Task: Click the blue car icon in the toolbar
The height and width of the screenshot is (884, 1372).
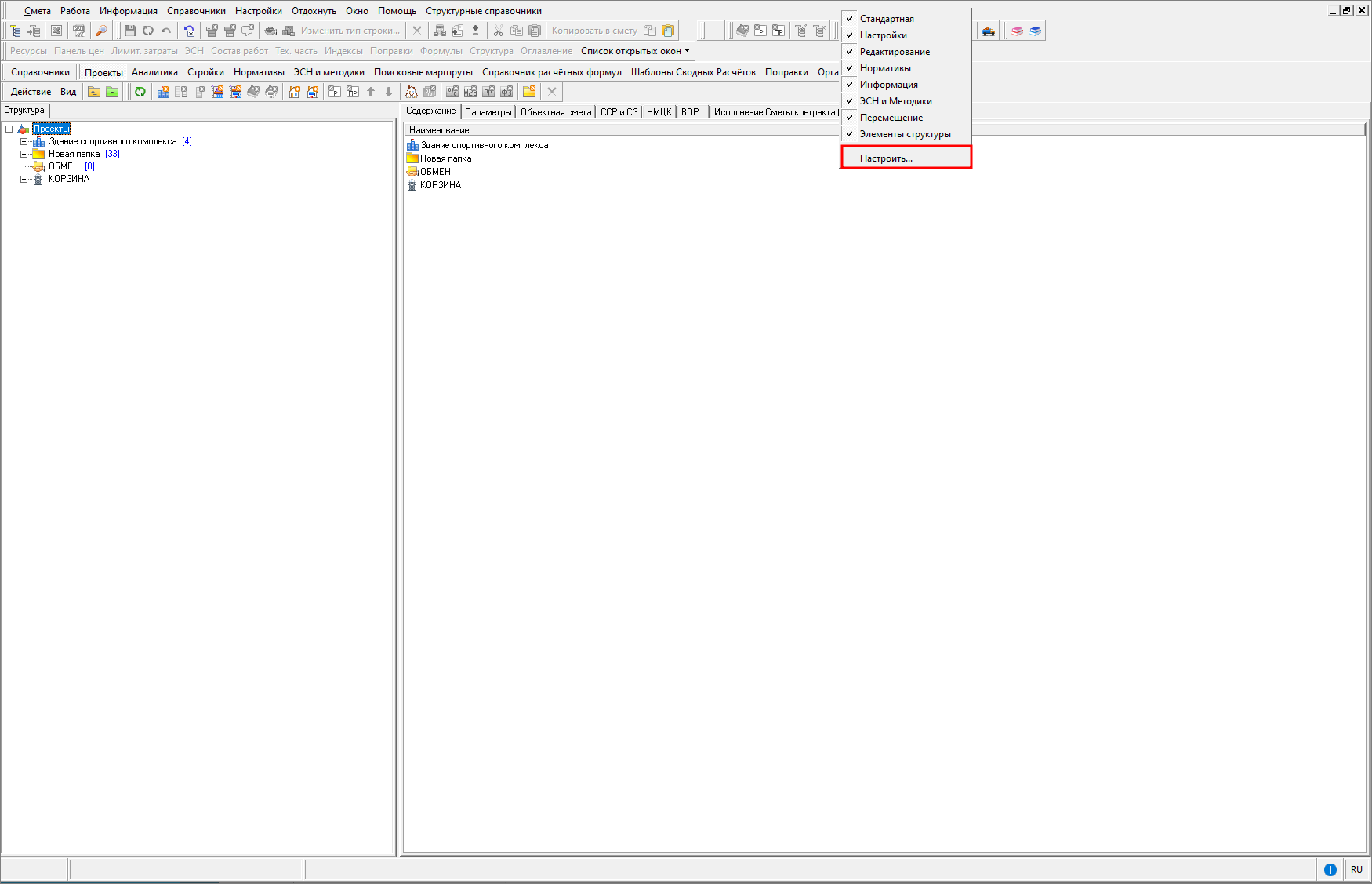Action: (x=989, y=31)
